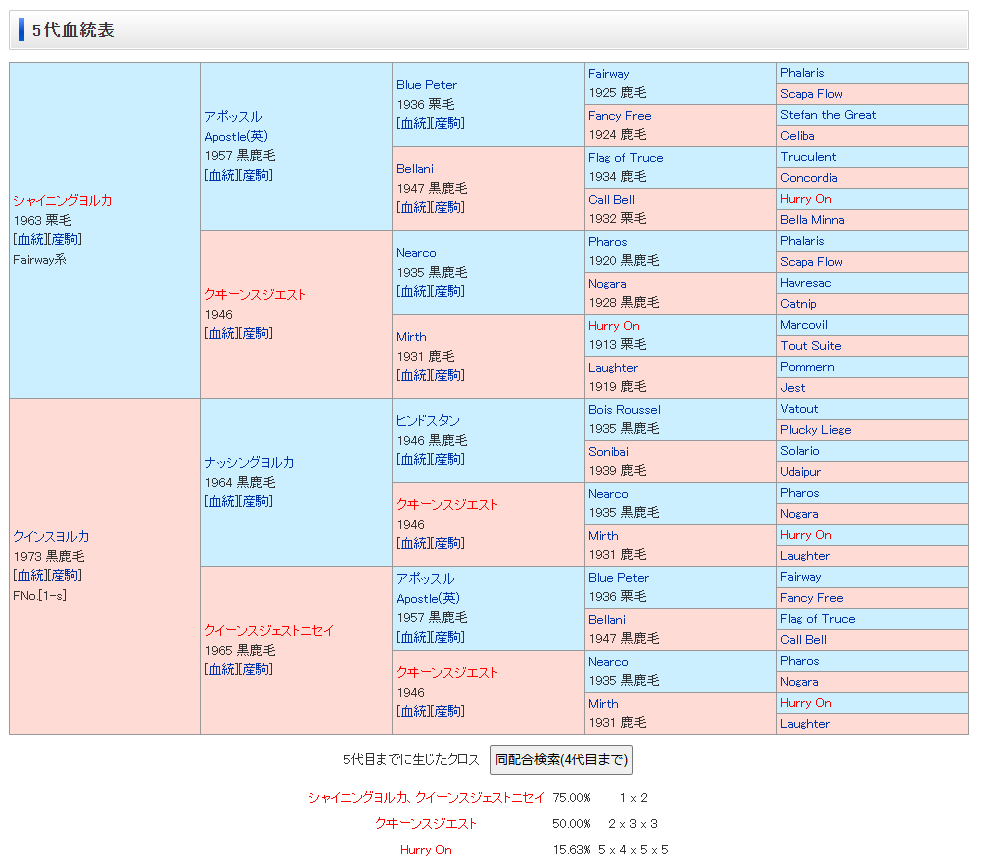The height and width of the screenshot is (862, 982).
Task: Open the Catnip ancestor link
Action: pos(798,303)
